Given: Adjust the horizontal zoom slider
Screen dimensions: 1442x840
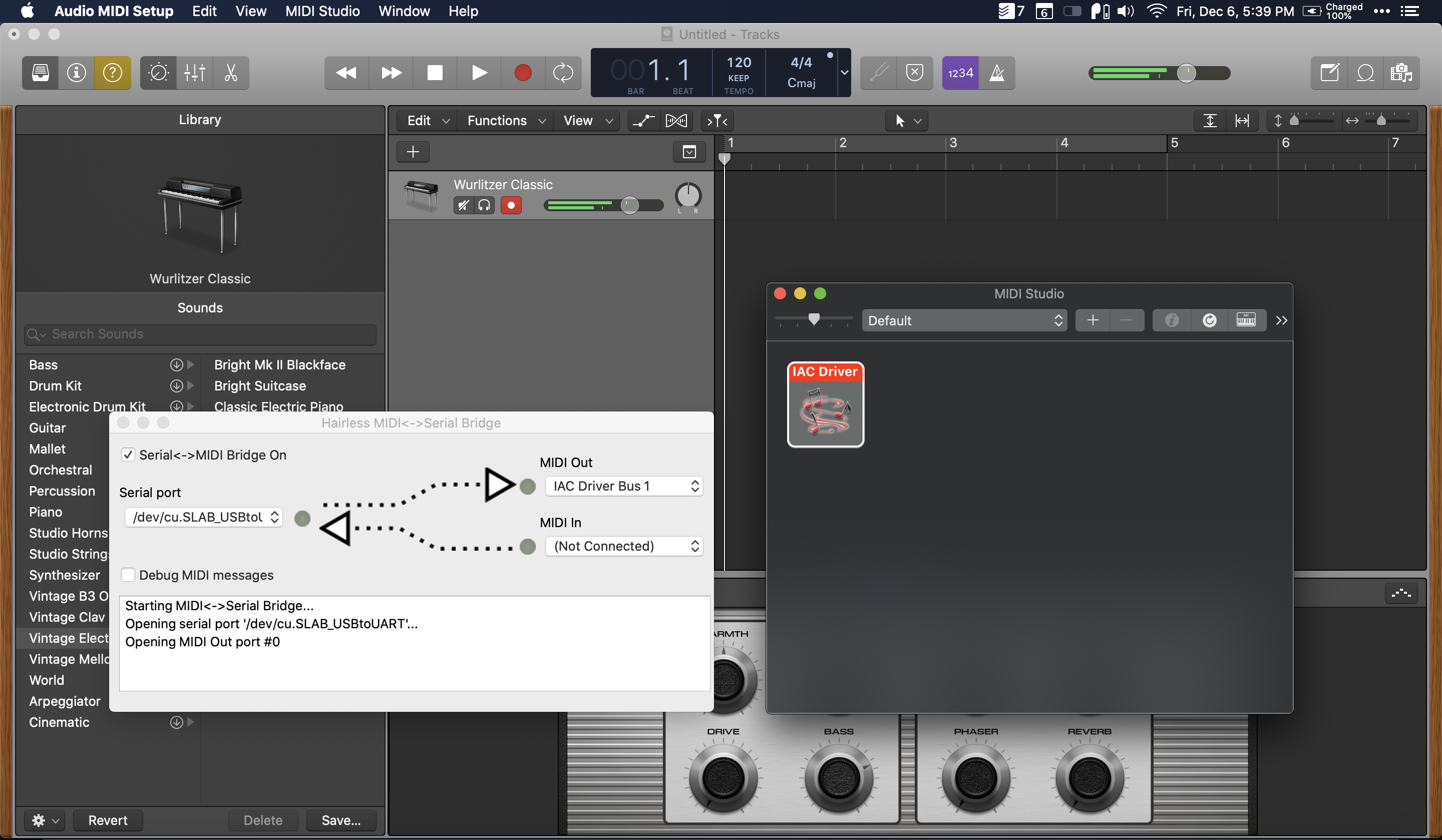Looking at the screenshot, I should (1381, 121).
